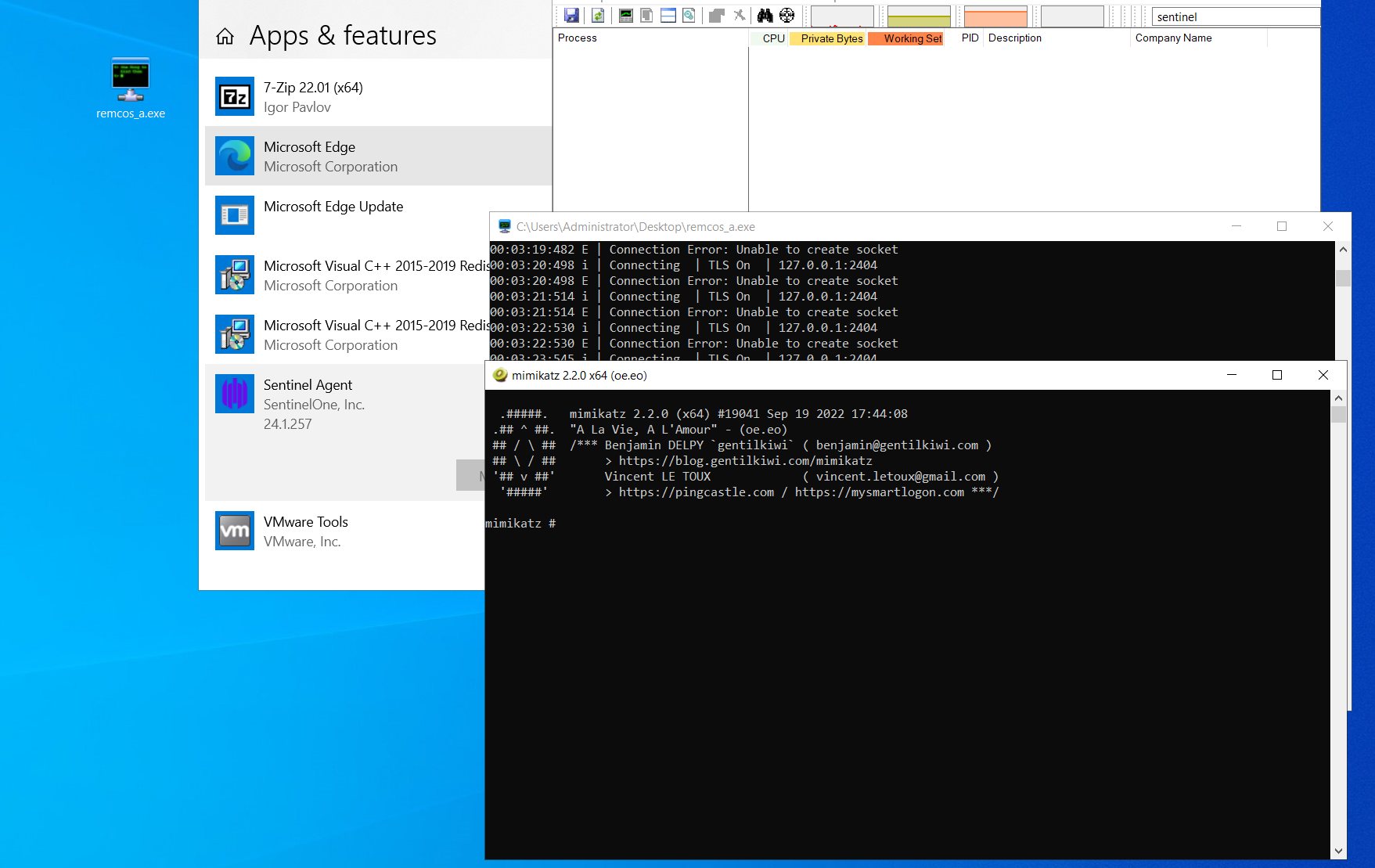Sort by the Working Set column
This screenshot has height=868, width=1375.
(x=907, y=38)
